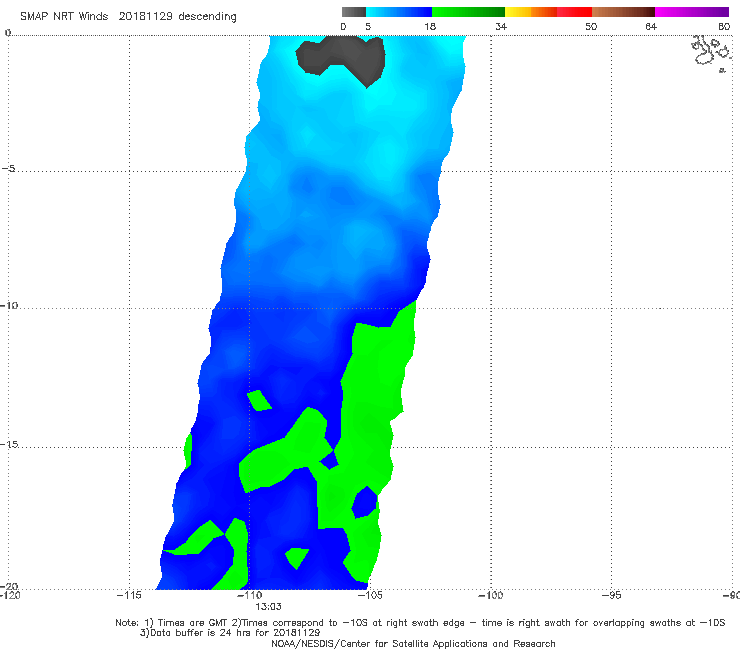Click the color bar label '50'
This screenshot has width=740, height=650.
click(x=591, y=26)
